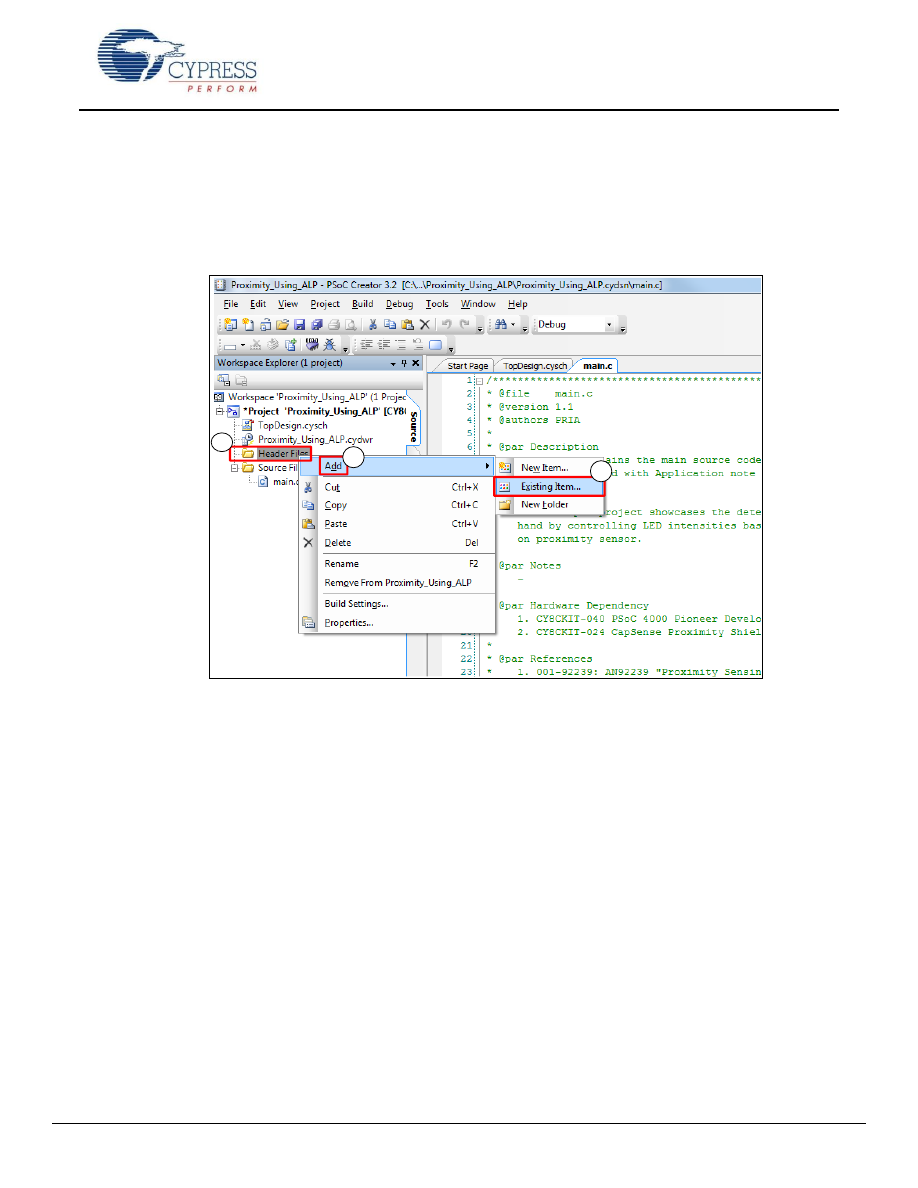
Task: Pin the Workspace Explorer panel
Action: (x=404, y=363)
